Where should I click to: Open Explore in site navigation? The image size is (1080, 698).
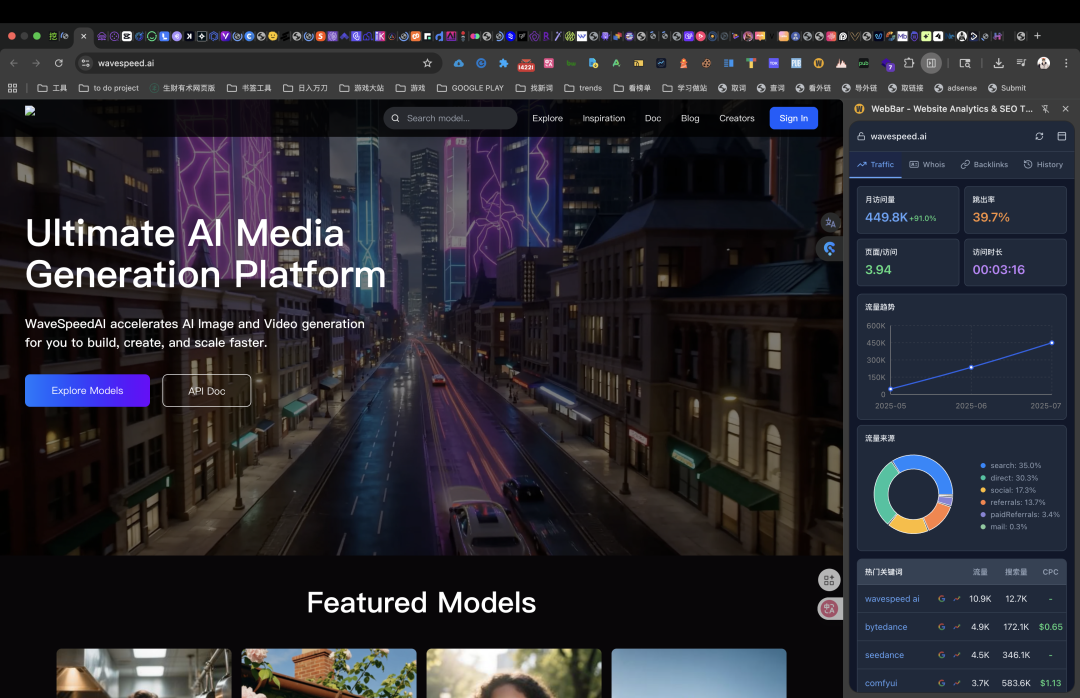click(x=548, y=119)
